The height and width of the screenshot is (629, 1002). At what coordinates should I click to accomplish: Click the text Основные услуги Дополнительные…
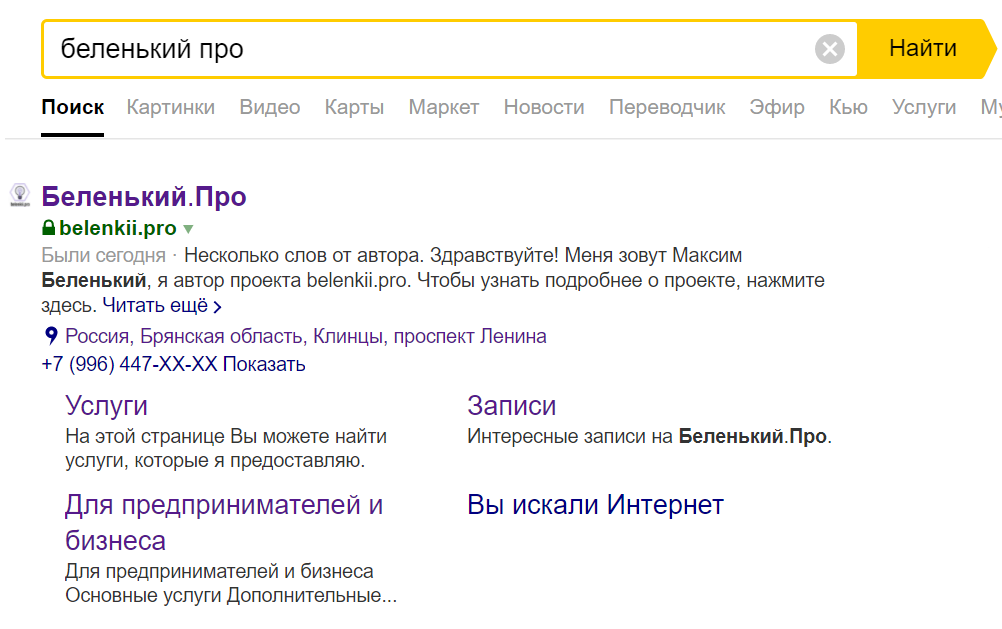coord(231,596)
